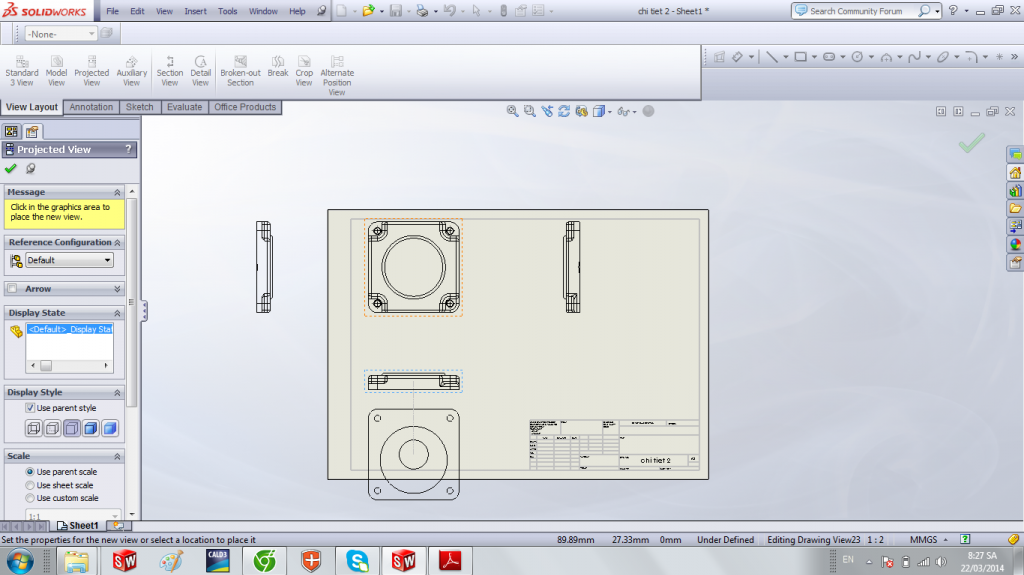This screenshot has width=1024, height=575.
Task: Choose the Projected View tool
Action: pyautogui.click(x=91, y=71)
